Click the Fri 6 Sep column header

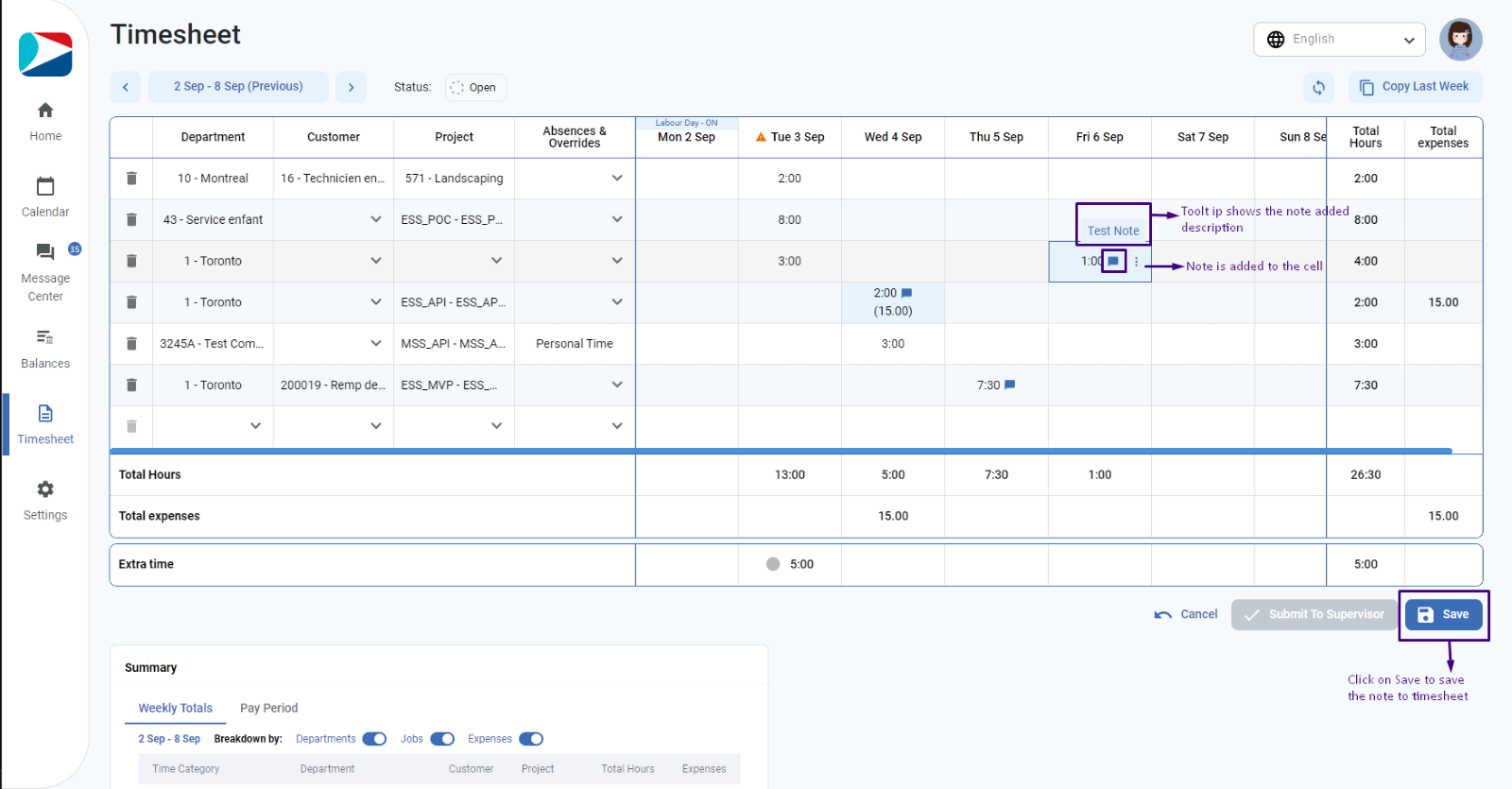pos(1100,137)
